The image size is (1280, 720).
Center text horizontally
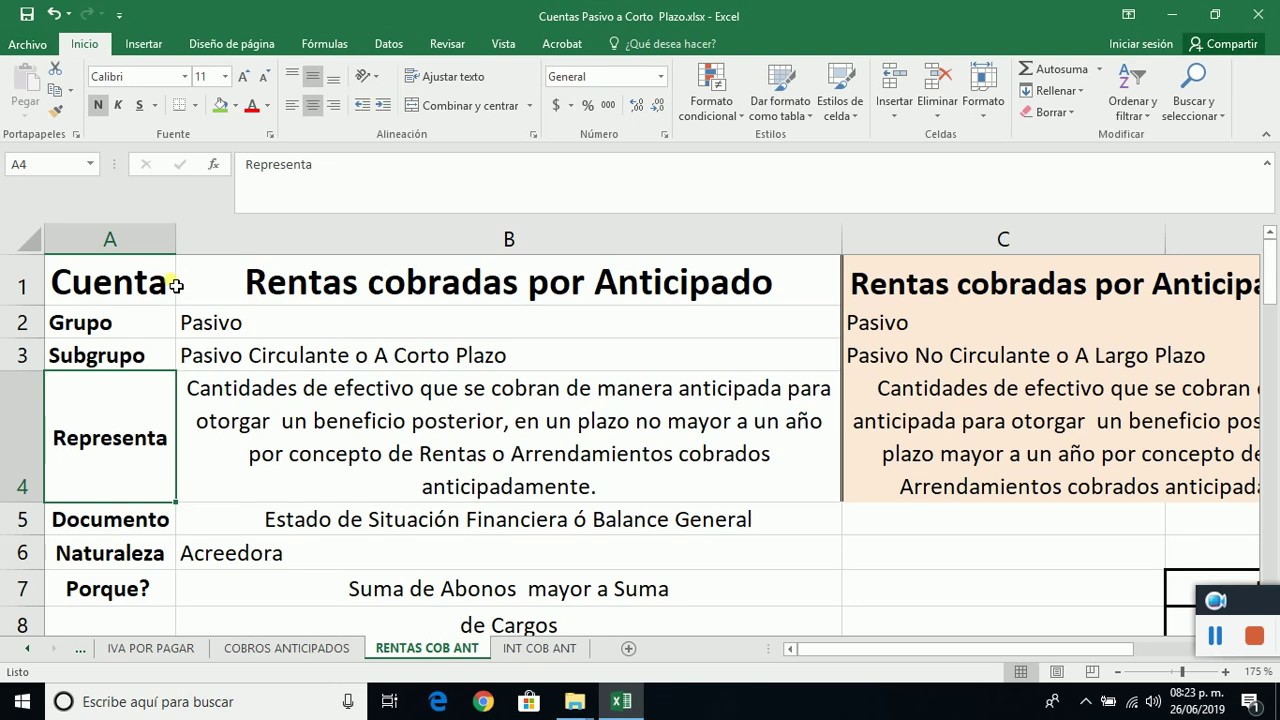click(313, 105)
